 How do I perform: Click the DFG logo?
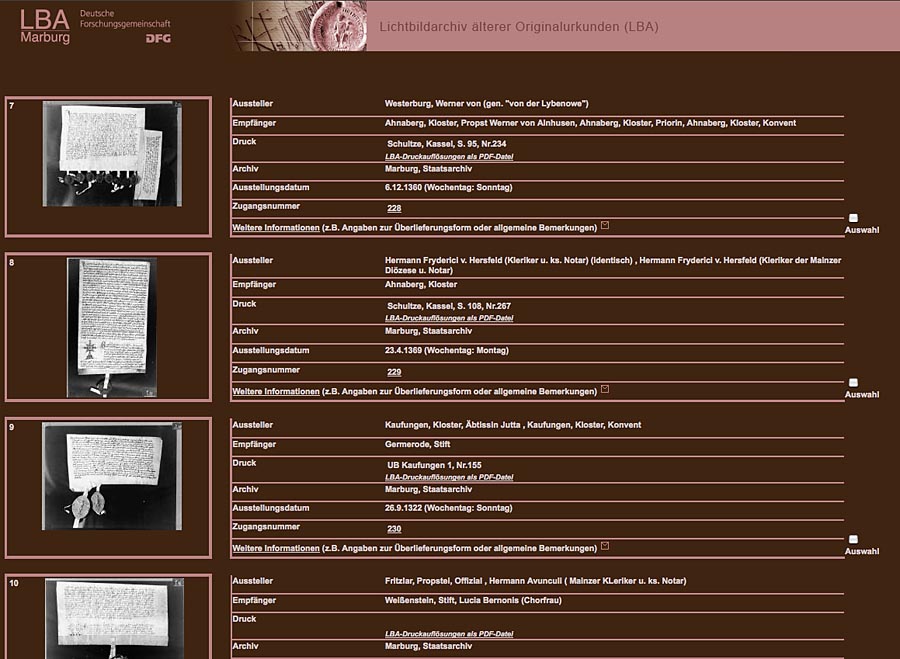[158, 38]
